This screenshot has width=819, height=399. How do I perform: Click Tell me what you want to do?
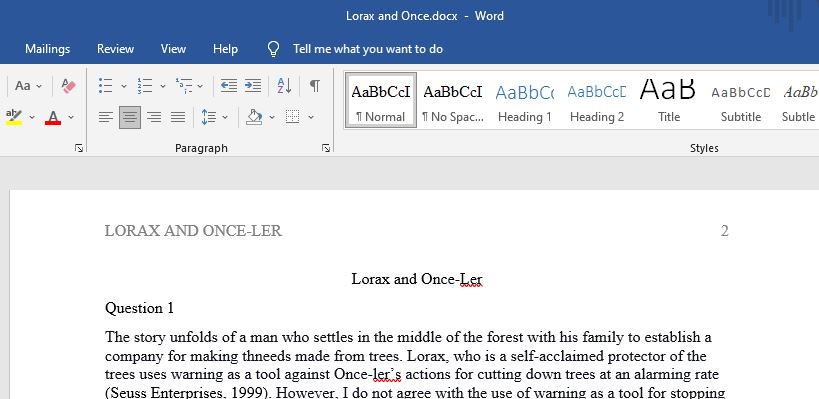(x=368, y=49)
